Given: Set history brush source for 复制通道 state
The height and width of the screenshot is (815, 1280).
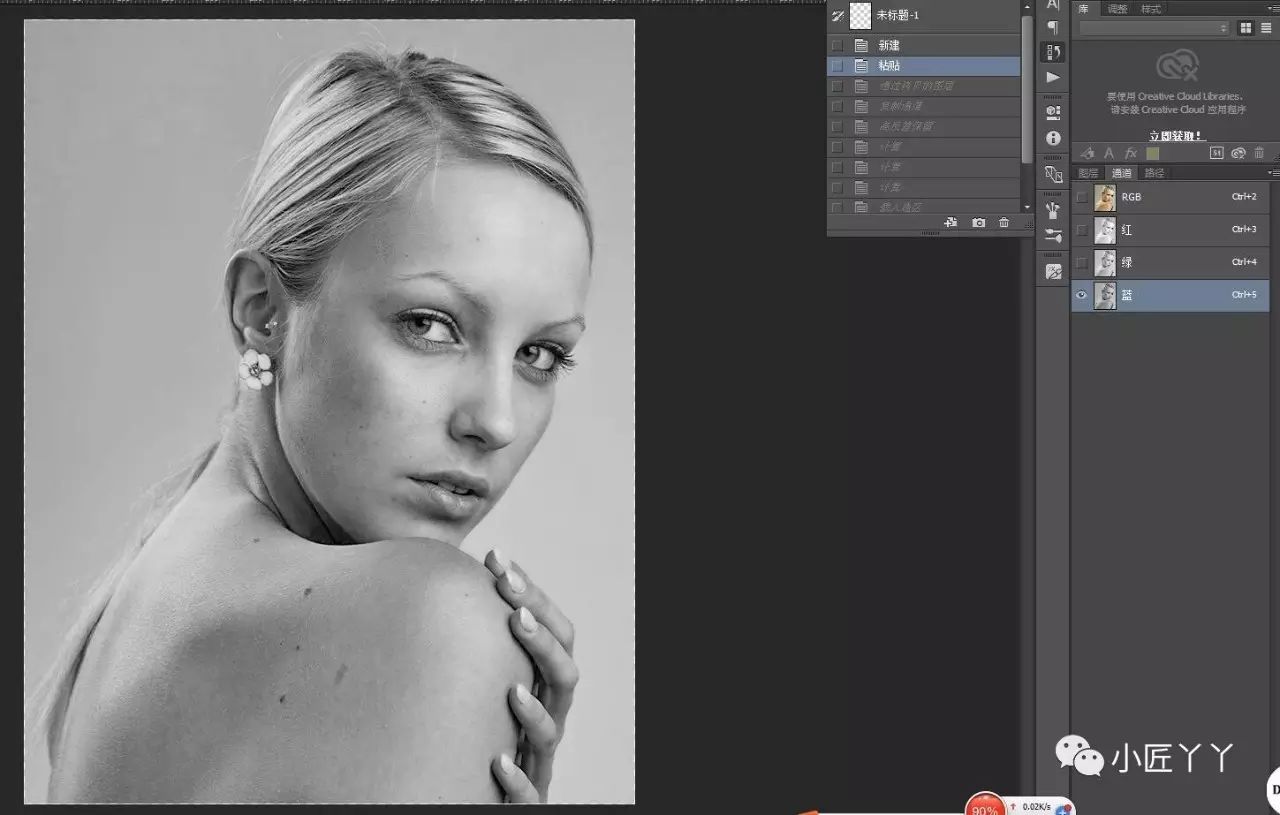Looking at the screenshot, I should [837, 106].
